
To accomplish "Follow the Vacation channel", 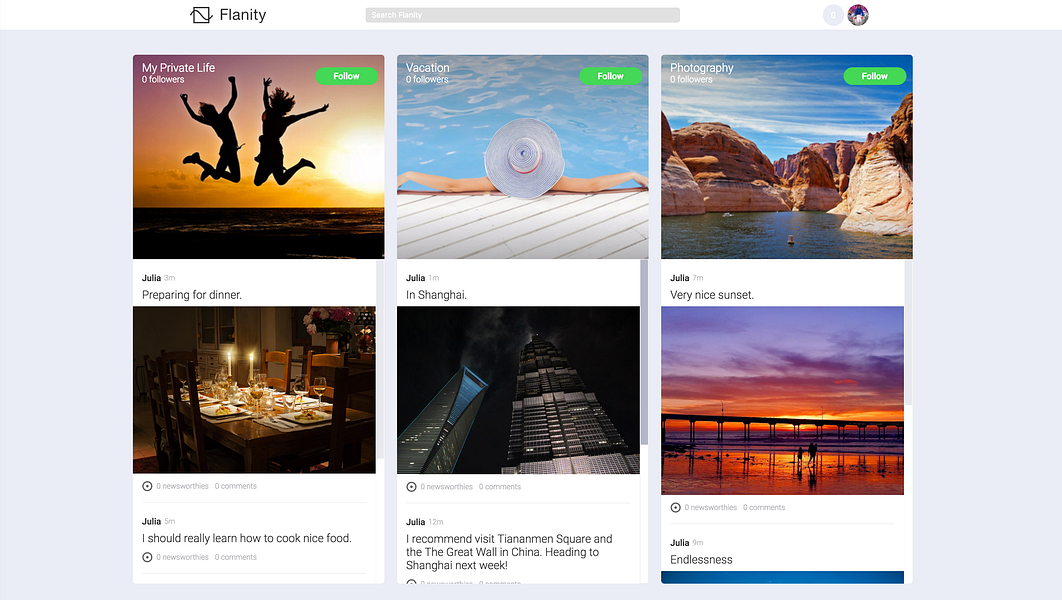I will [610, 76].
